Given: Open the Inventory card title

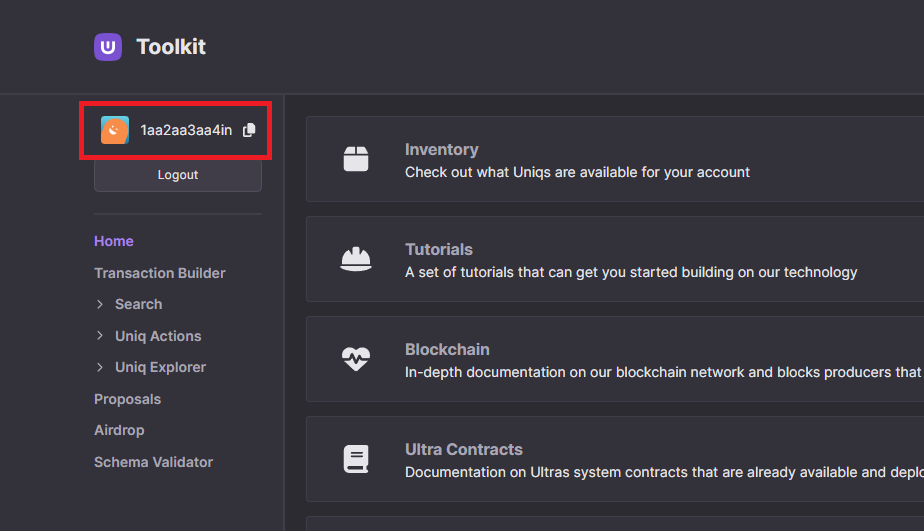Looking at the screenshot, I should pos(441,150).
